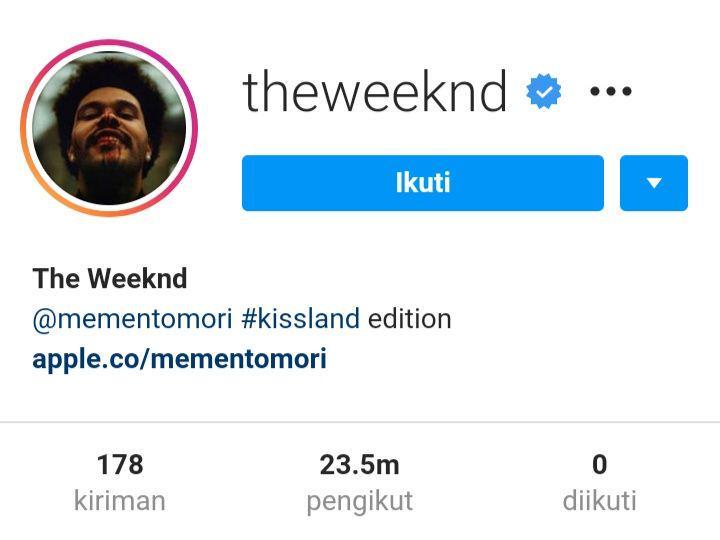Image resolution: width=720 pixels, height=540 pixels.
Task: Follow the account with Ikuti button
Action: point(423,183)
